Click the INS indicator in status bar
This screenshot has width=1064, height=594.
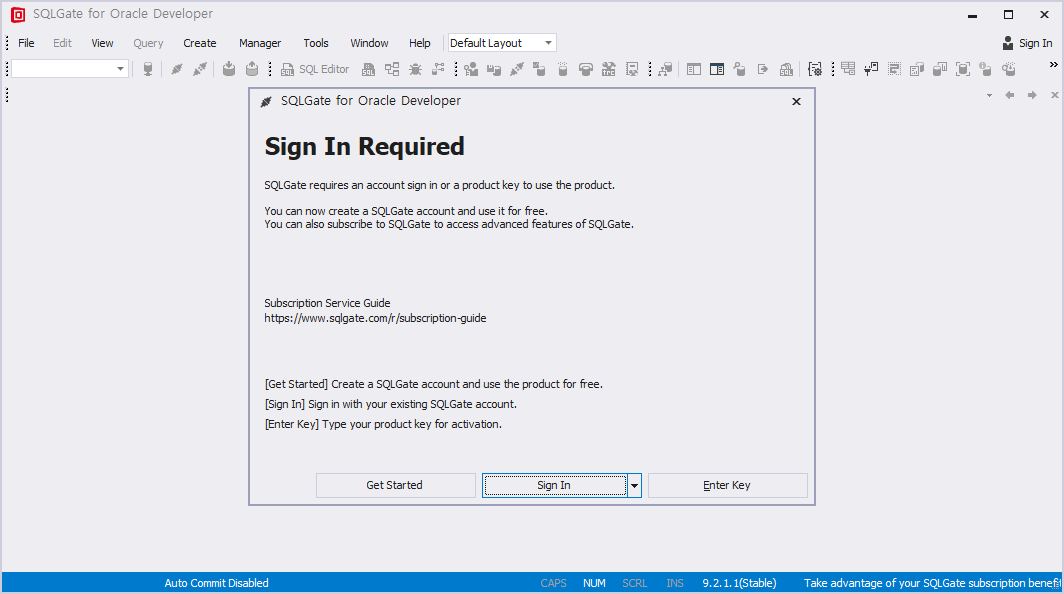(x=674, y=583)
